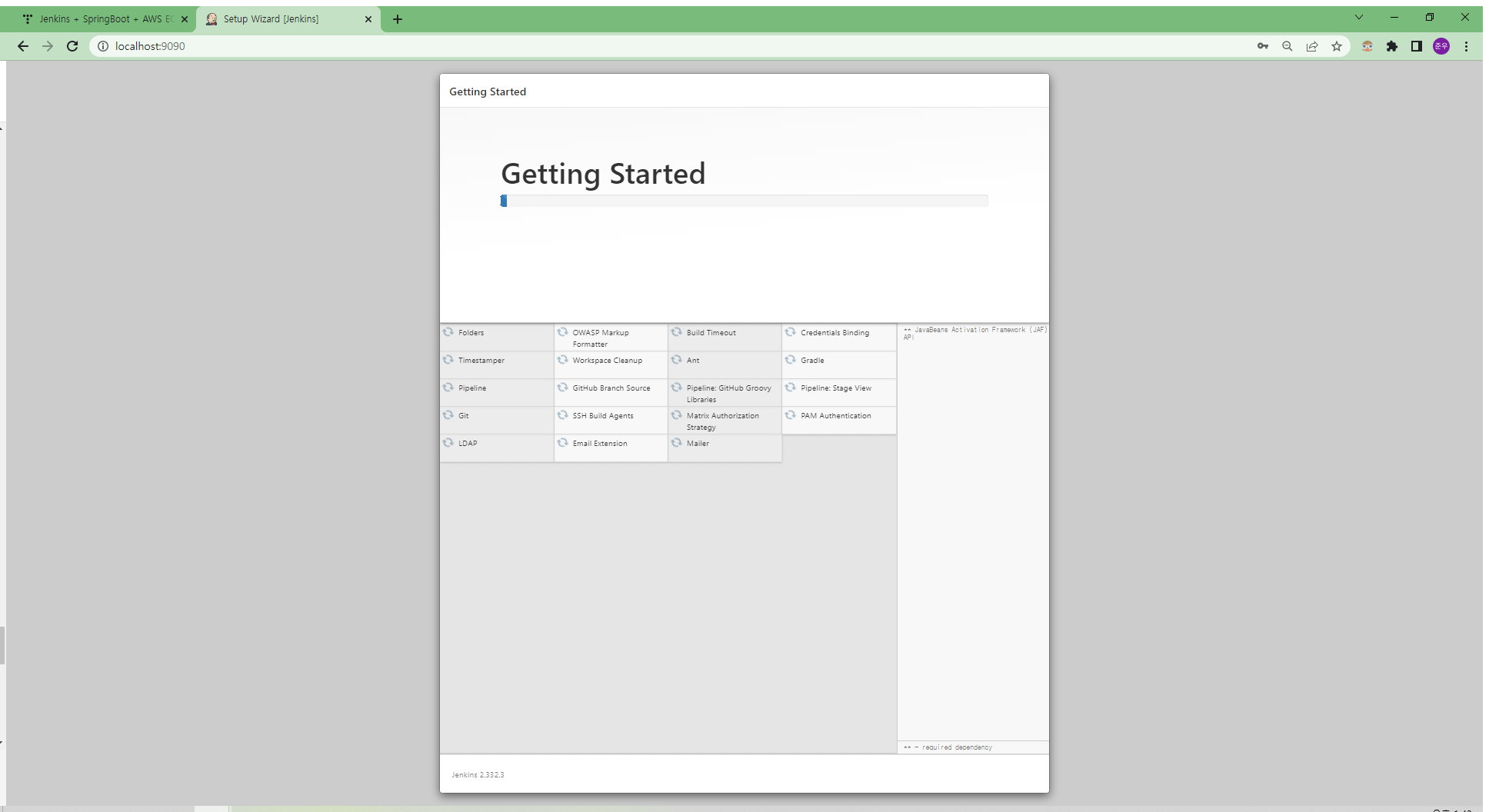Open the tab search dropdown arrow
This screenshot has width=1489, height=812.
[x=1359, y=17]
